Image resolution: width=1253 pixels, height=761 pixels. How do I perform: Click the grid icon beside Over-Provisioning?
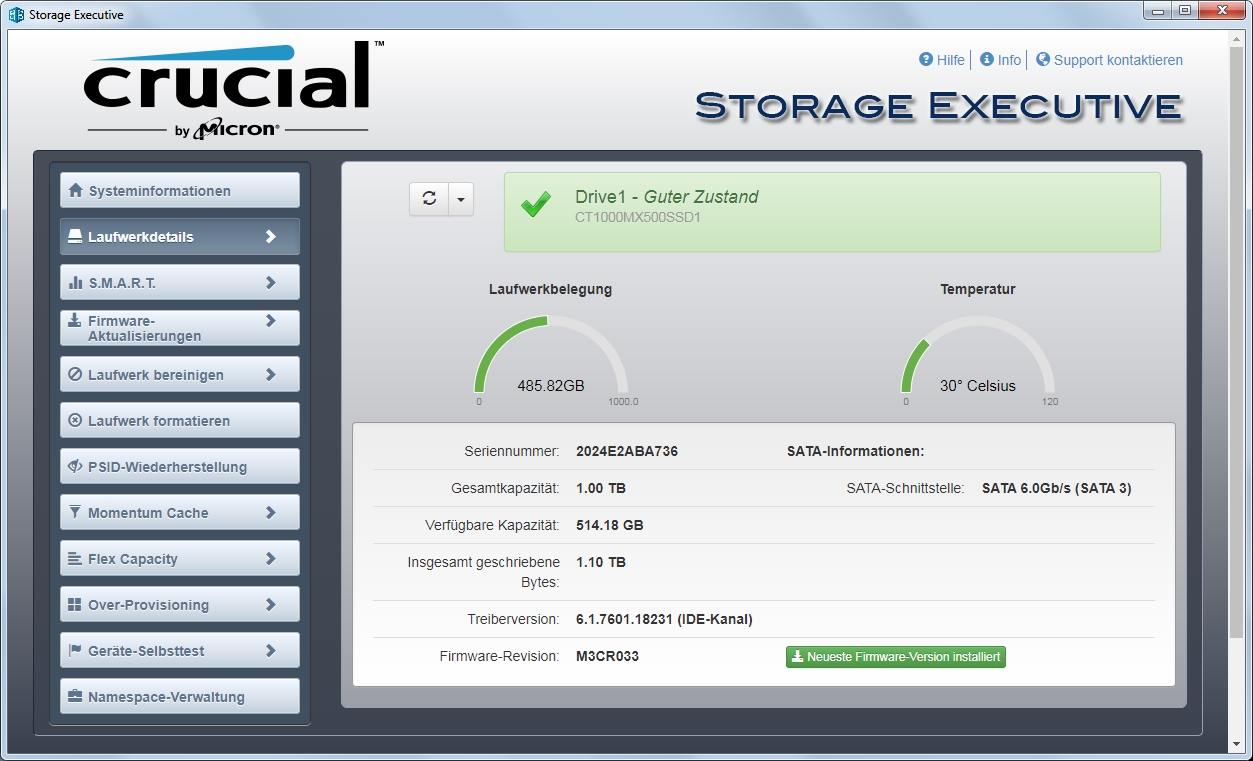[x=75, y=605]
